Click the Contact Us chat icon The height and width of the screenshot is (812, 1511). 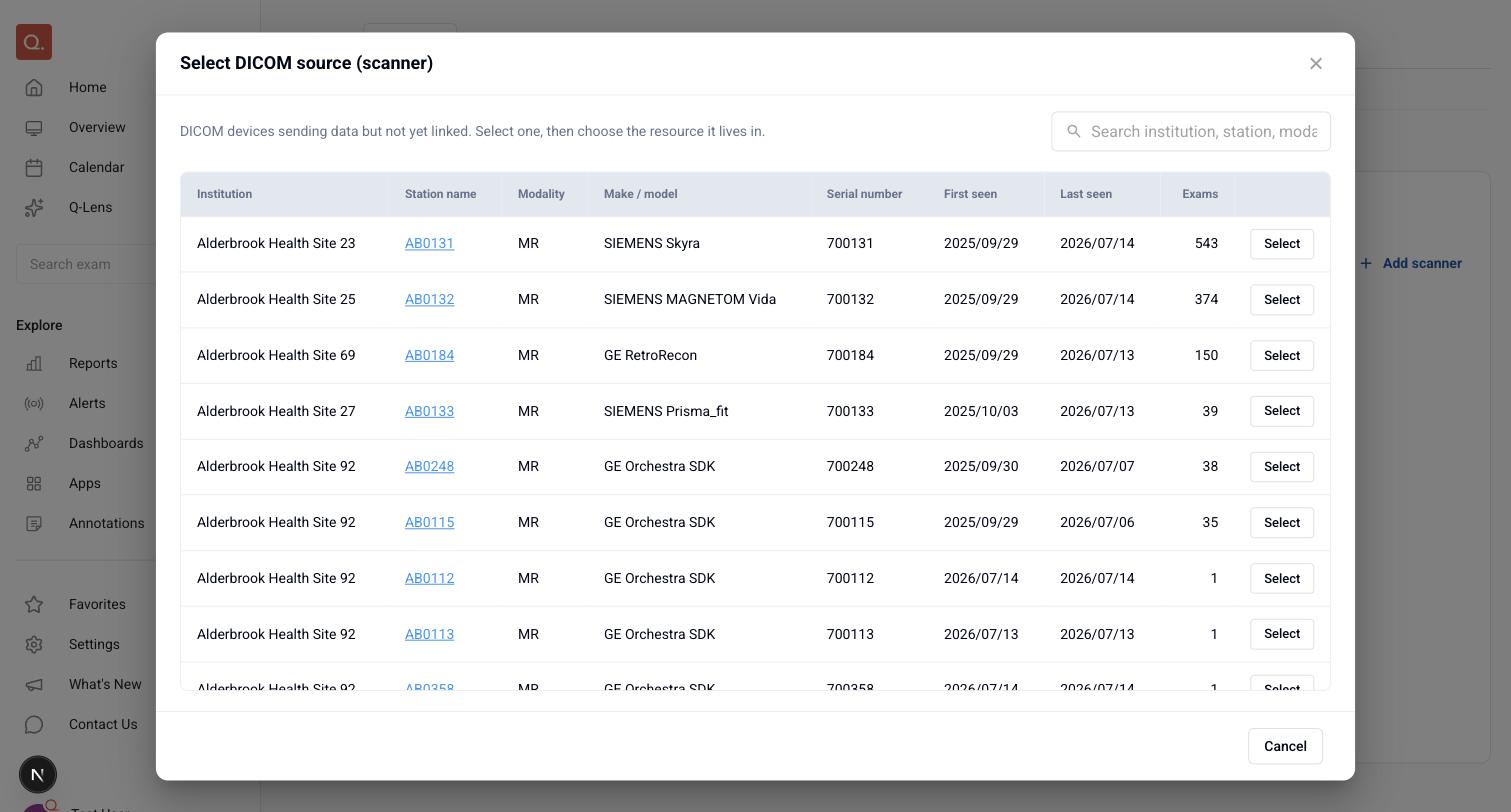[x=34, y=724]
